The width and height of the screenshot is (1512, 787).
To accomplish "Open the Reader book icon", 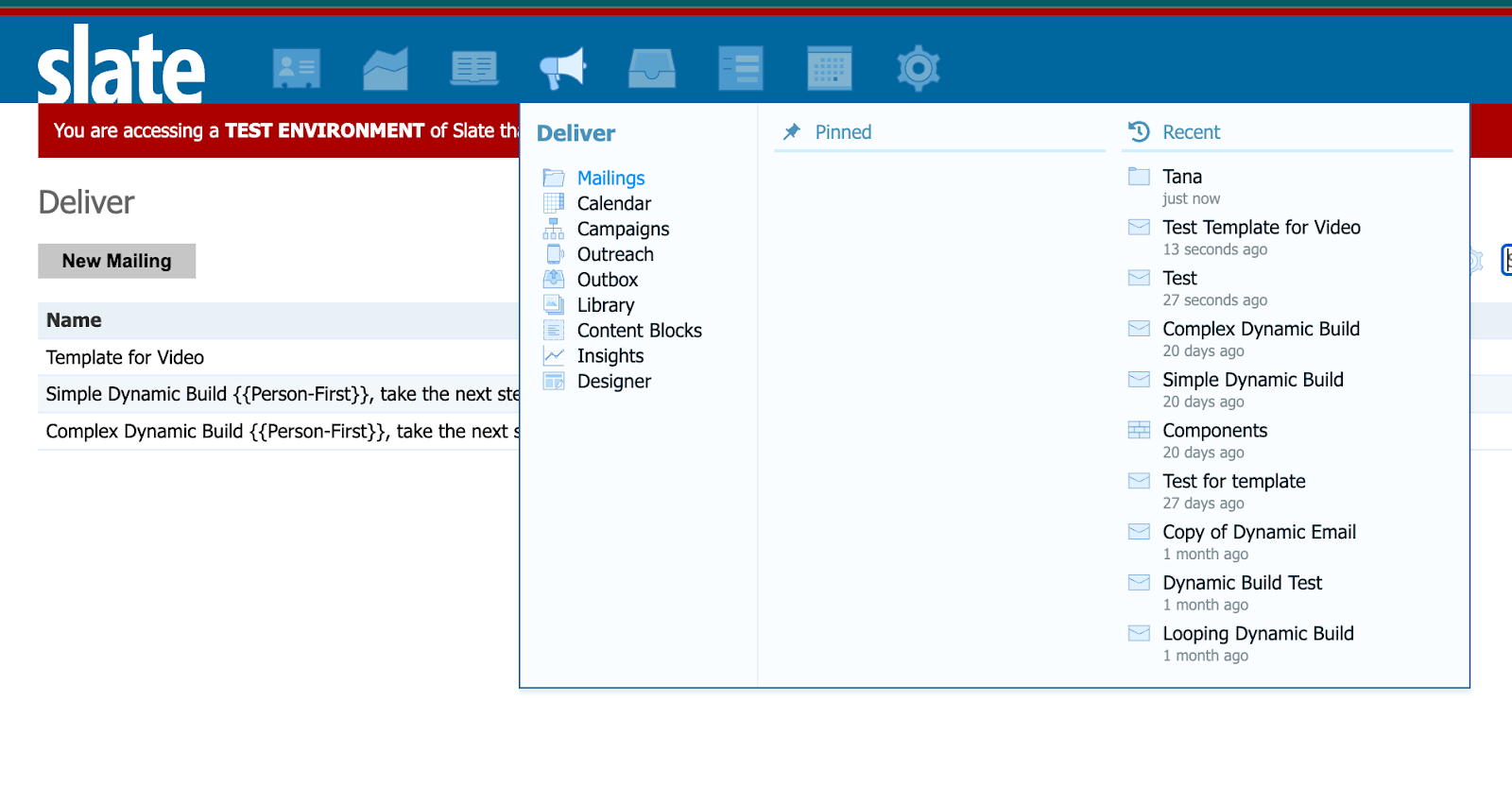I will click(473, 68).
